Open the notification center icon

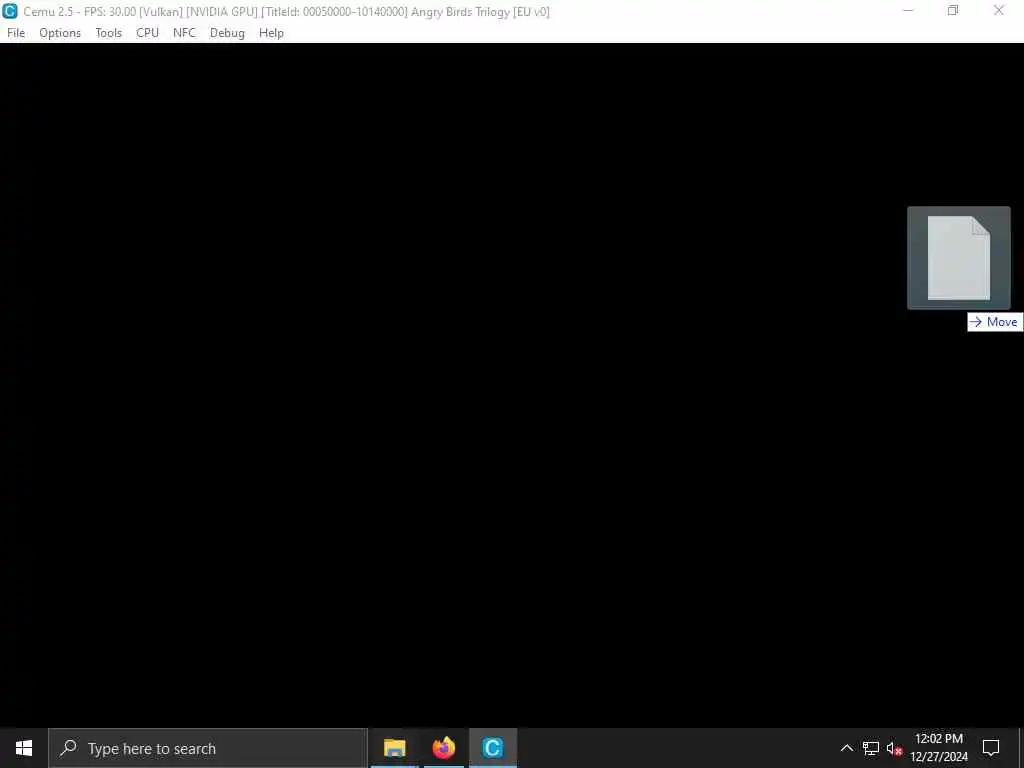tap(991, 748)
